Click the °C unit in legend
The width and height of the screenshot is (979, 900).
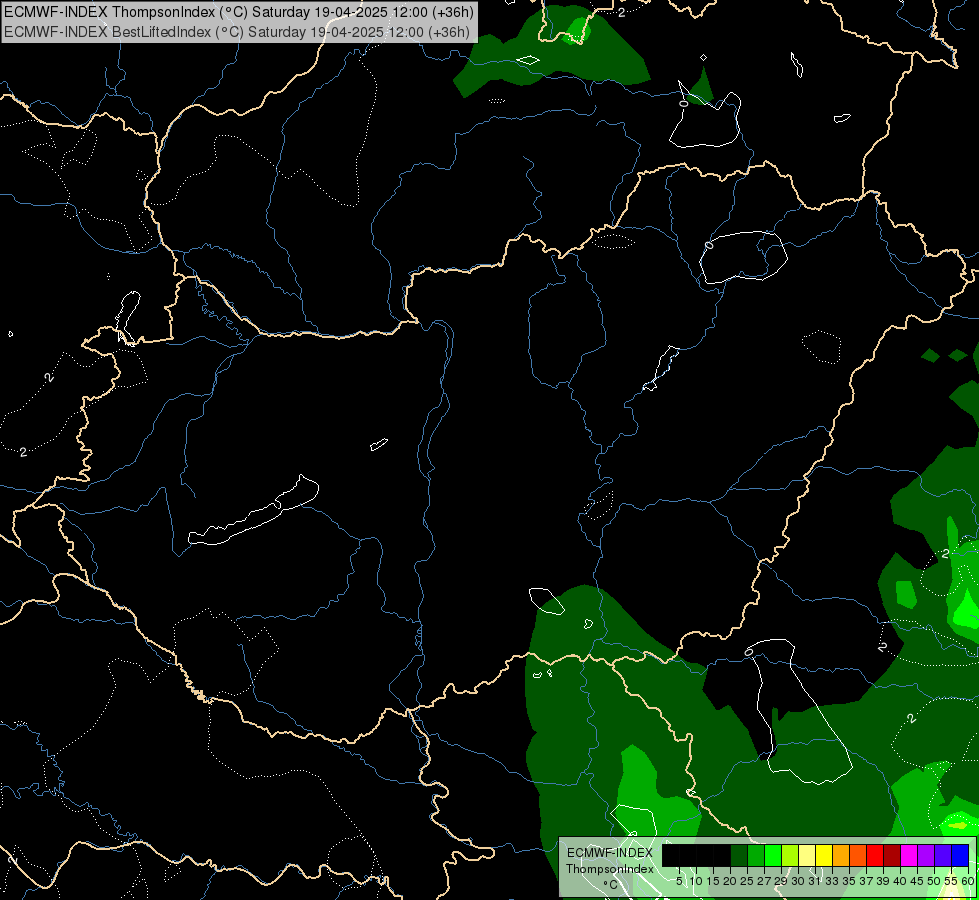coord(611,885)
